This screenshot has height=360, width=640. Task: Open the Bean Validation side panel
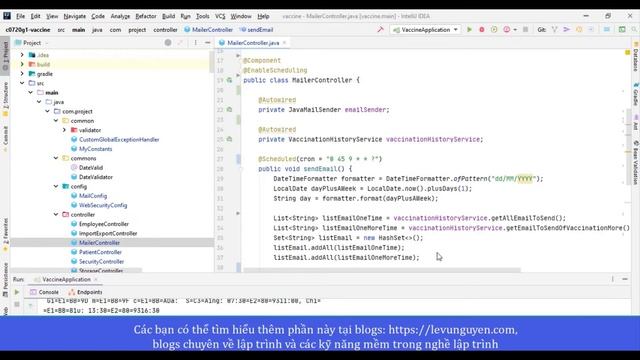[x=636, y=162]
